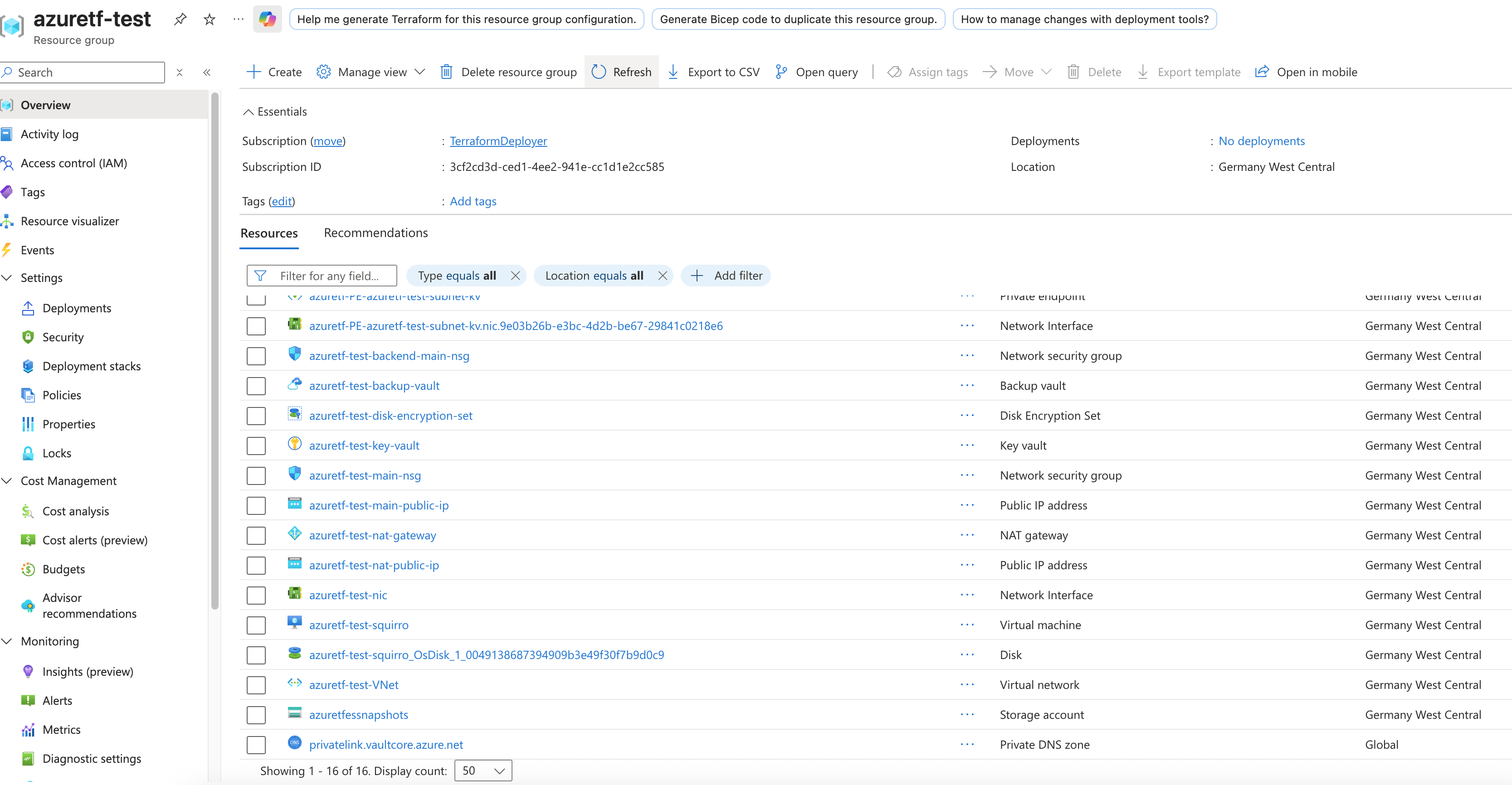Open Activity log in side menu
Screen dimensions: 1512x785
(x=49, y=134)
